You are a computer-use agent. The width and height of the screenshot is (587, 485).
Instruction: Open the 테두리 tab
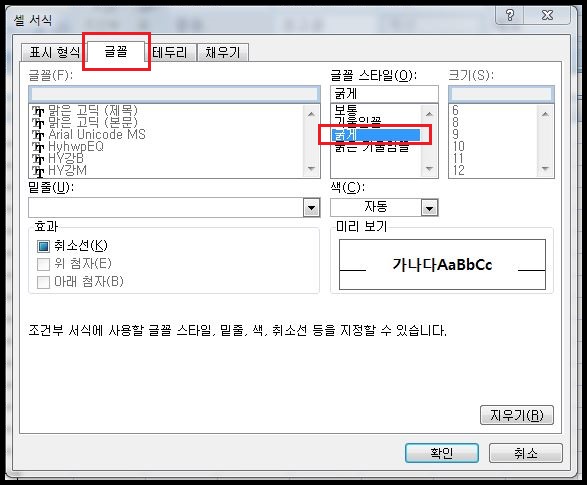(170, 52)
